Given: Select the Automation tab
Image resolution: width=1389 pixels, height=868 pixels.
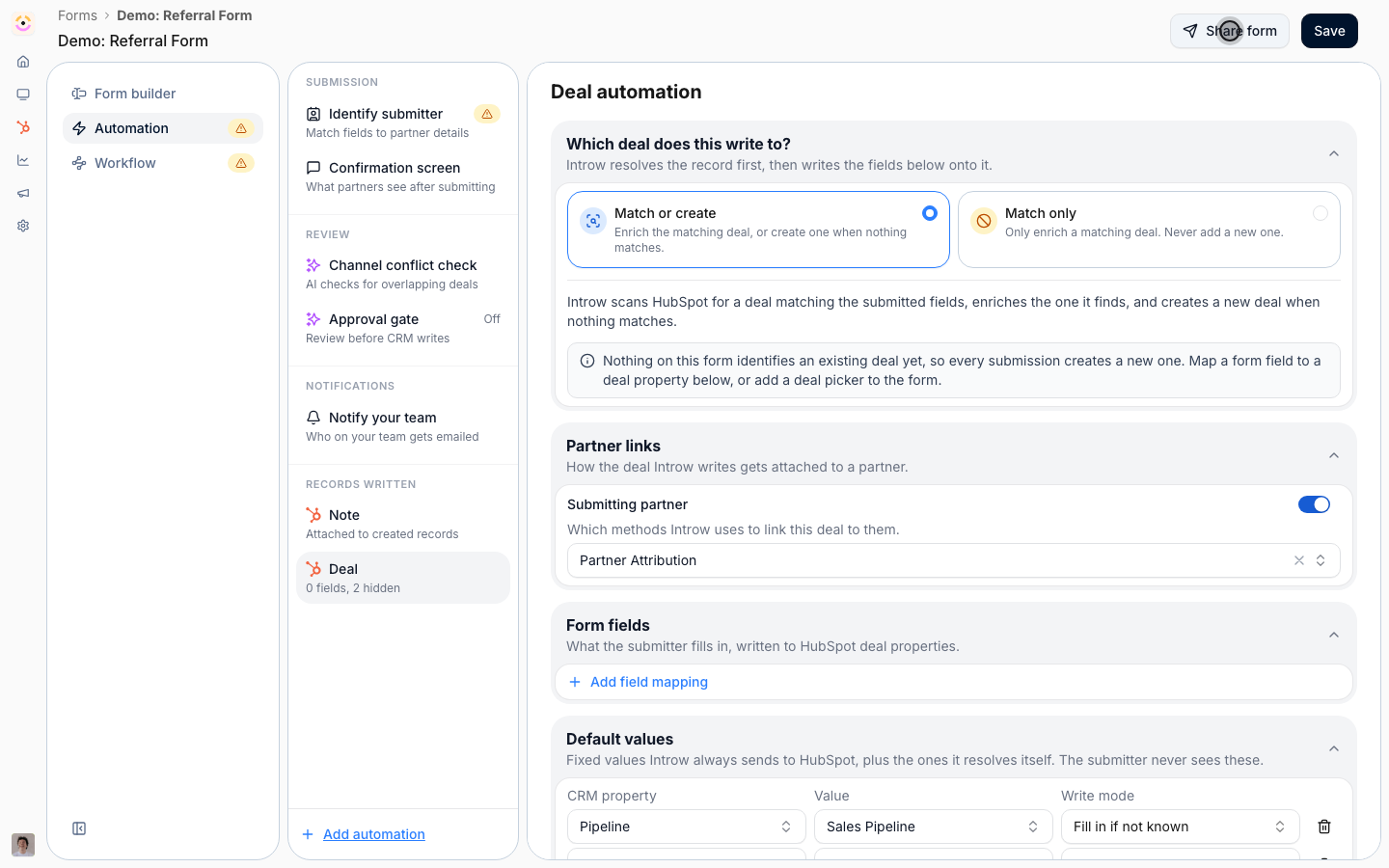Looking at the screenshot, I should pyautogui.click(x=163, y=128).
